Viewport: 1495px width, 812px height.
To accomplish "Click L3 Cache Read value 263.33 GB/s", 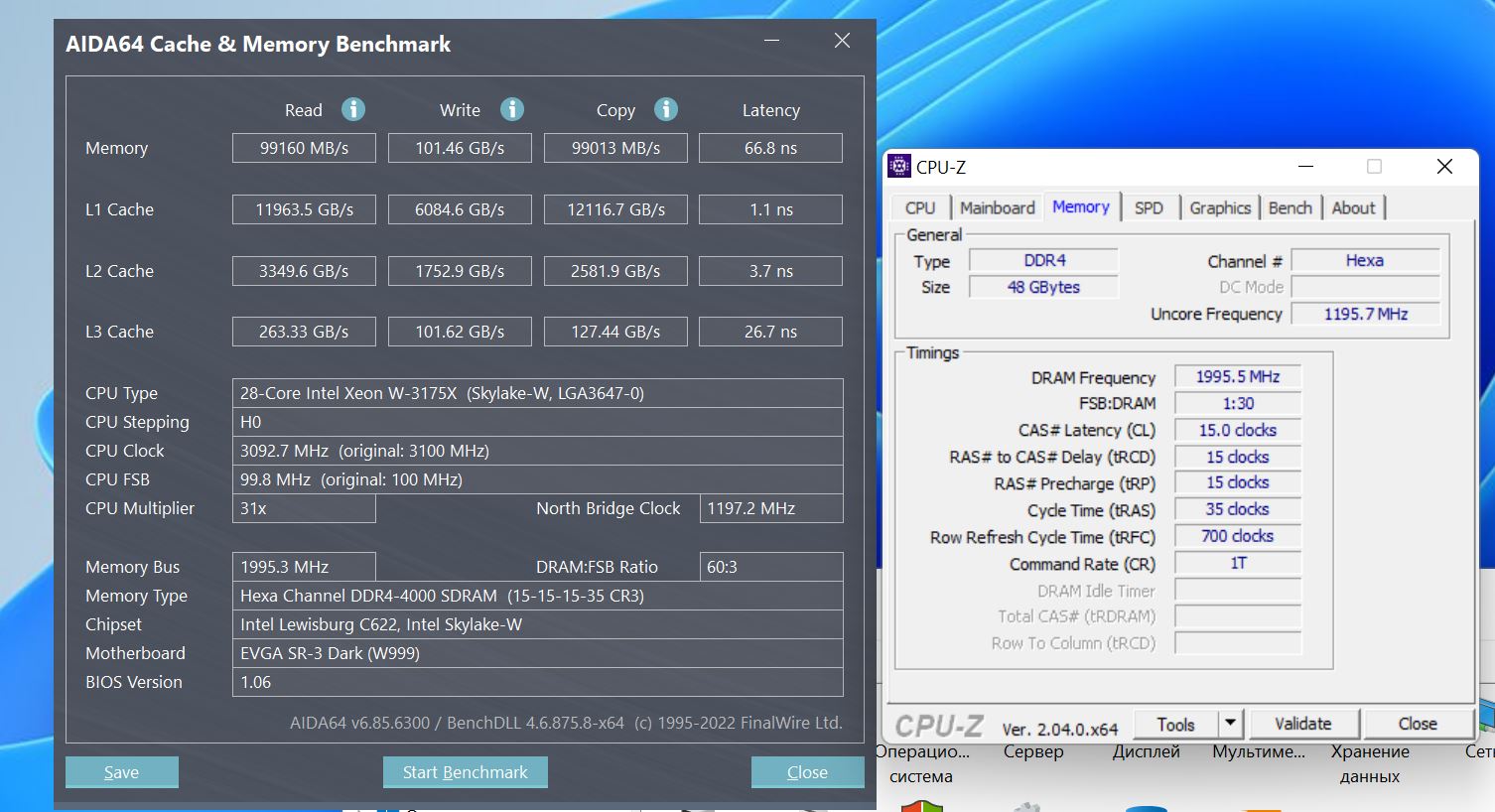I will 304,332.
